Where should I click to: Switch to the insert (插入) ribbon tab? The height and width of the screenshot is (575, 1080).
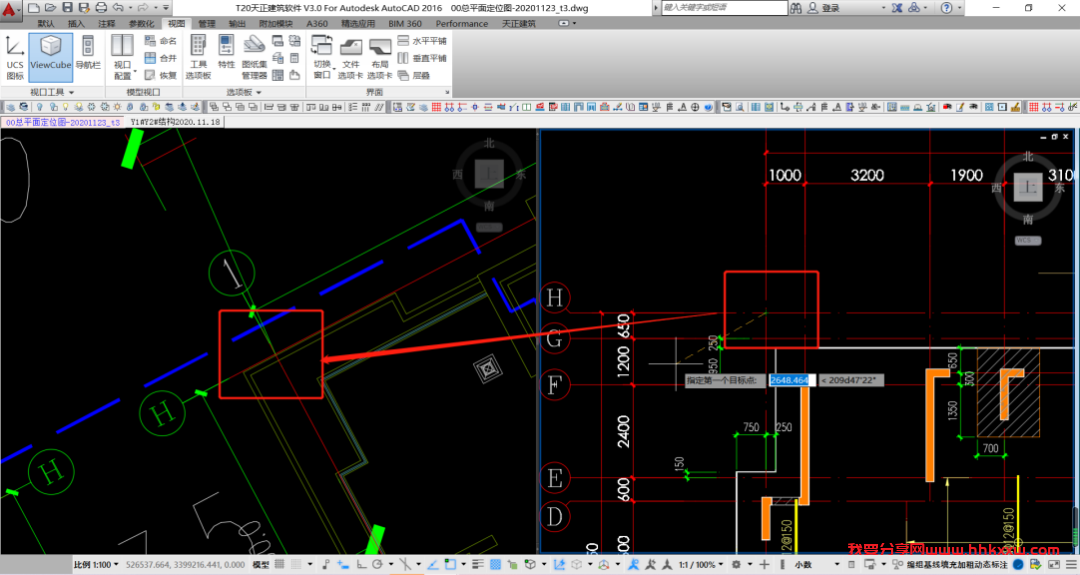tap(76, 23)
